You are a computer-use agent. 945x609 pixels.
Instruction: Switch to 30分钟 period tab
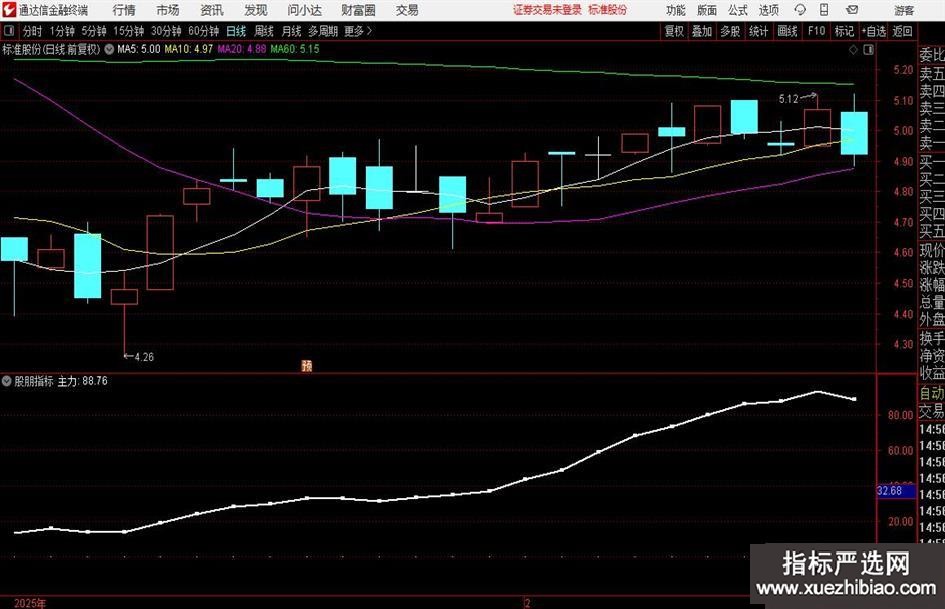click(166, 31)
